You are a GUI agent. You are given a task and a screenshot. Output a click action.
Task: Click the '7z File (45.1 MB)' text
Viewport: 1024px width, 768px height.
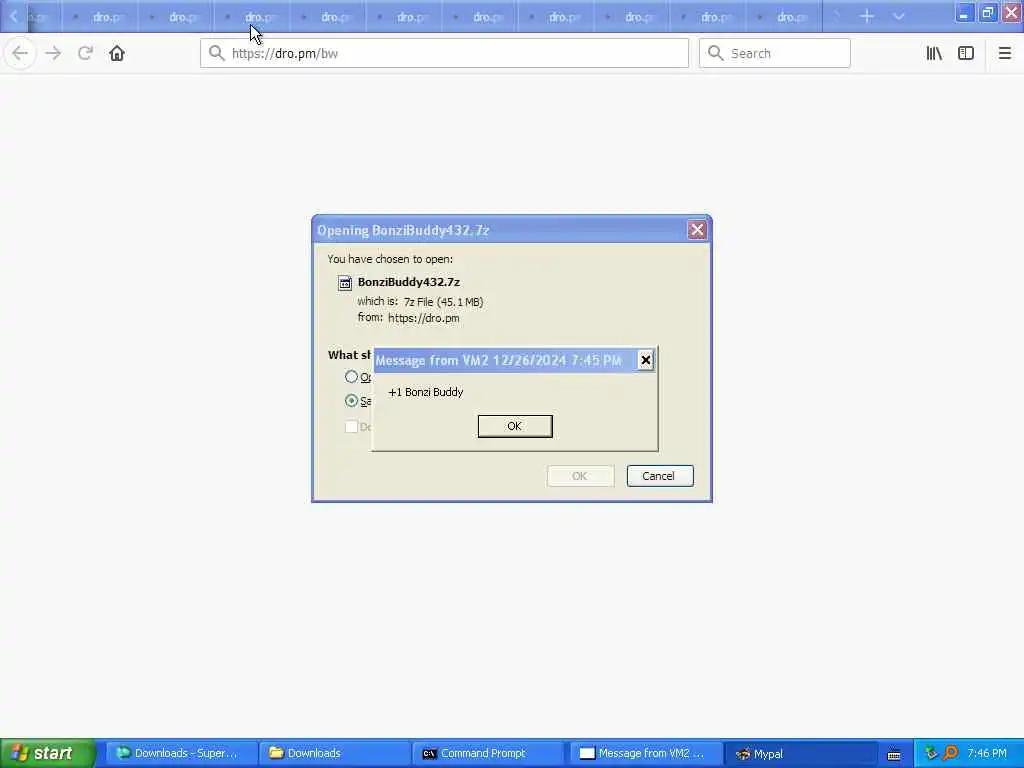coord(443,302)
